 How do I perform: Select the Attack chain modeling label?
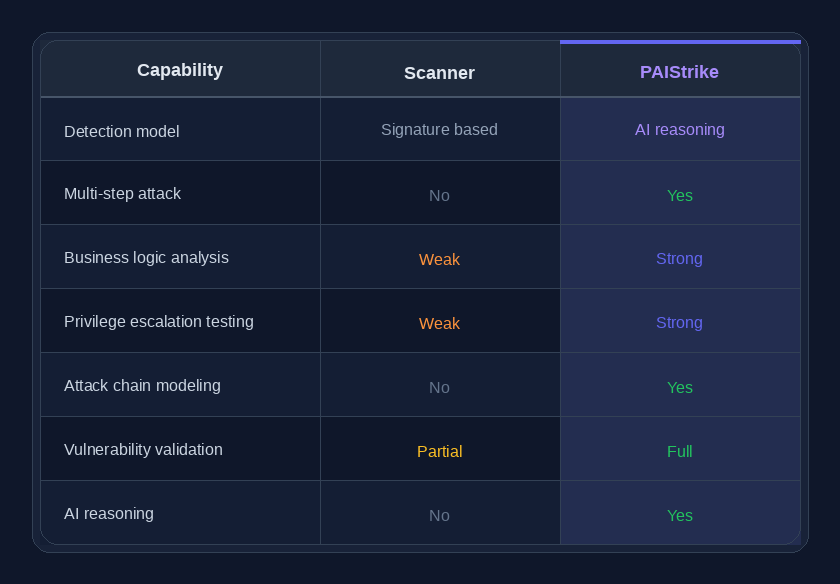(142, 385)
